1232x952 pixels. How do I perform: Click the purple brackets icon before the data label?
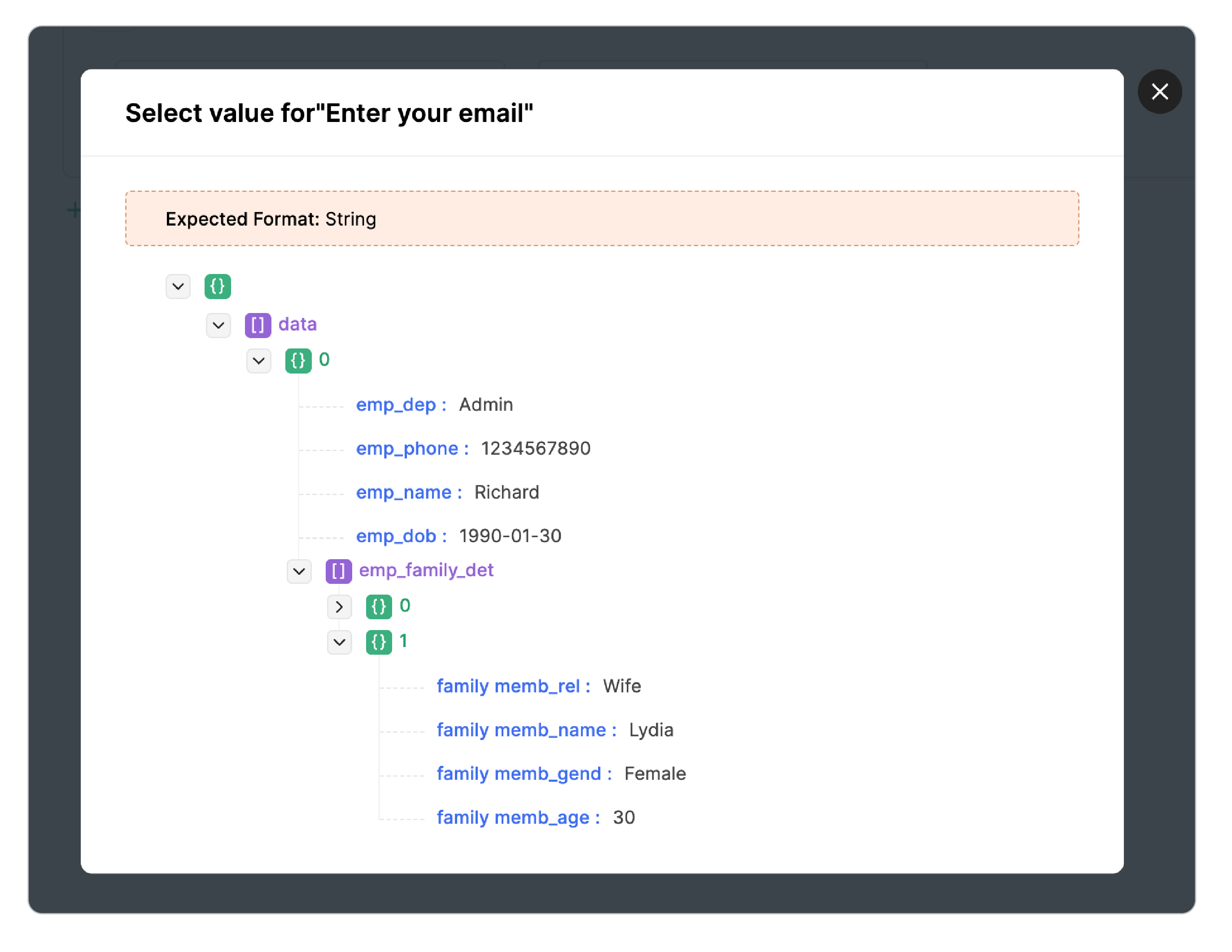click(258, 325)
